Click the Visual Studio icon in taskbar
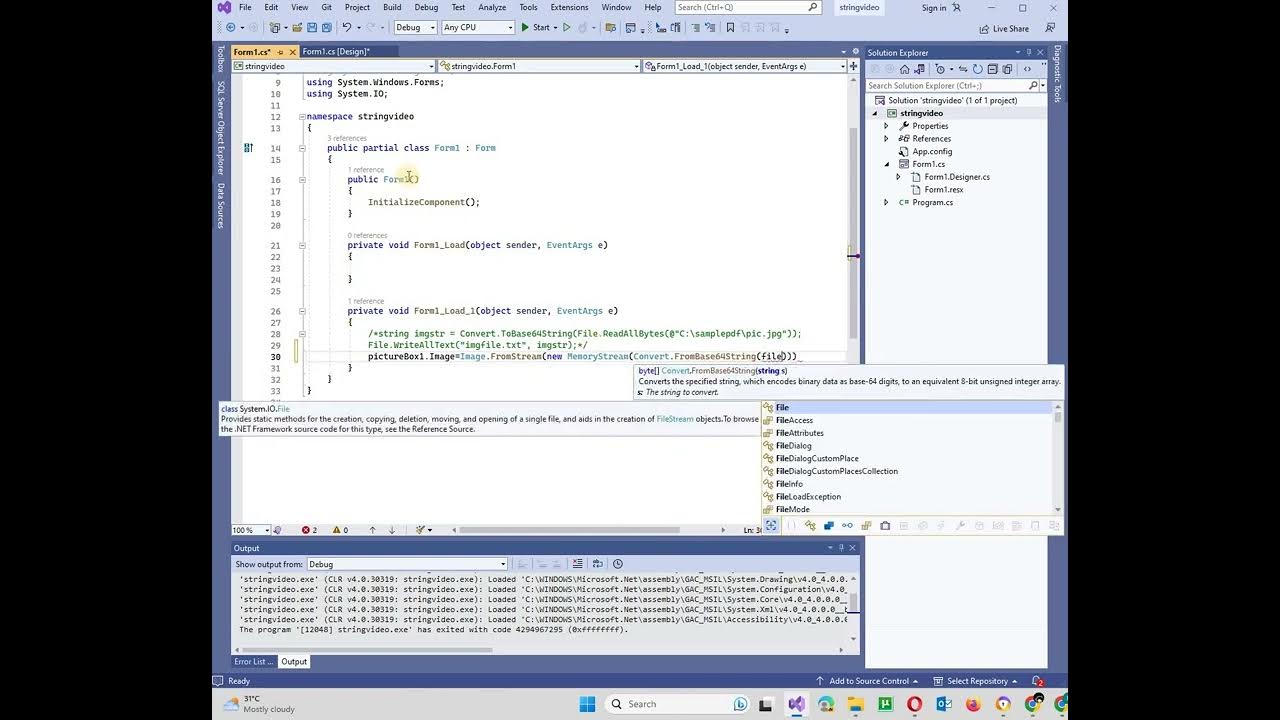 tap(796, 704)
